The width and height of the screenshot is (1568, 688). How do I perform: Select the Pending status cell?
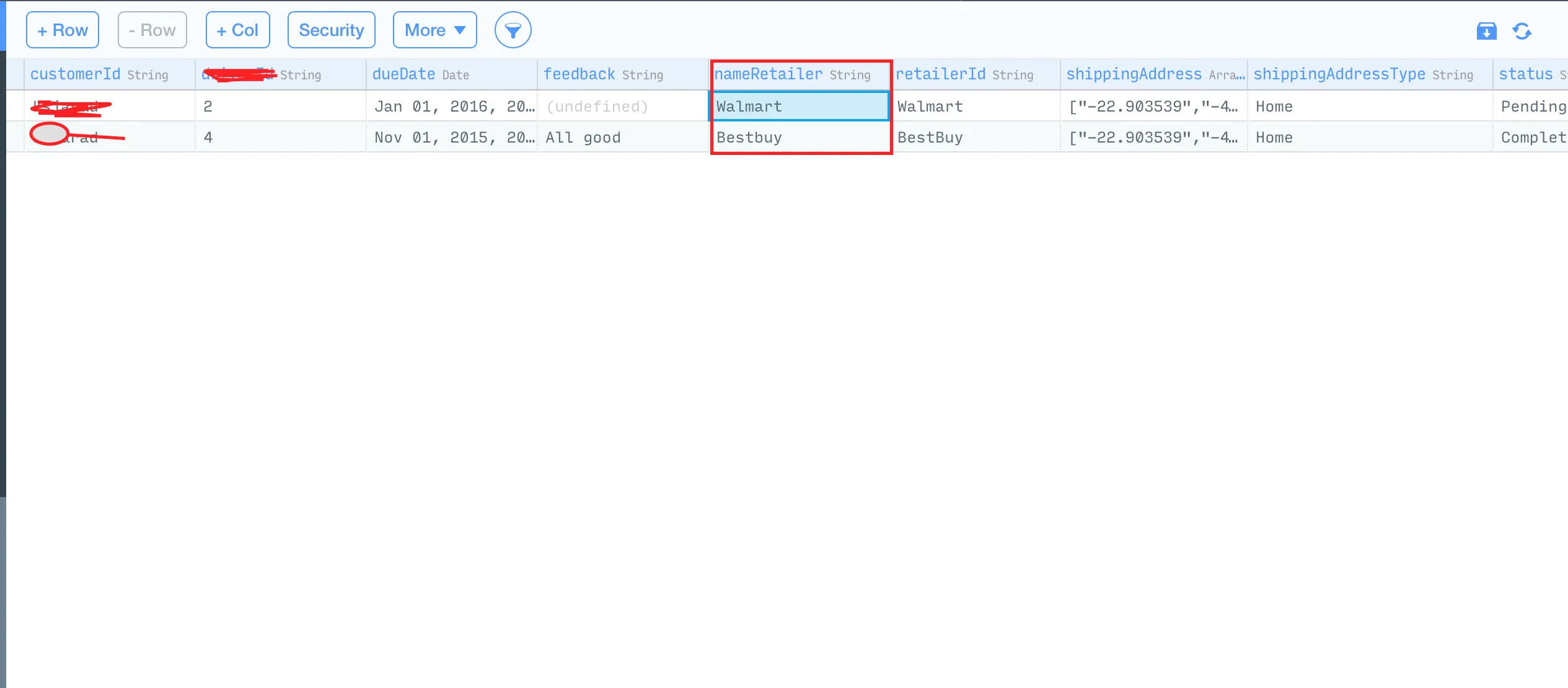pos(1532,107)
